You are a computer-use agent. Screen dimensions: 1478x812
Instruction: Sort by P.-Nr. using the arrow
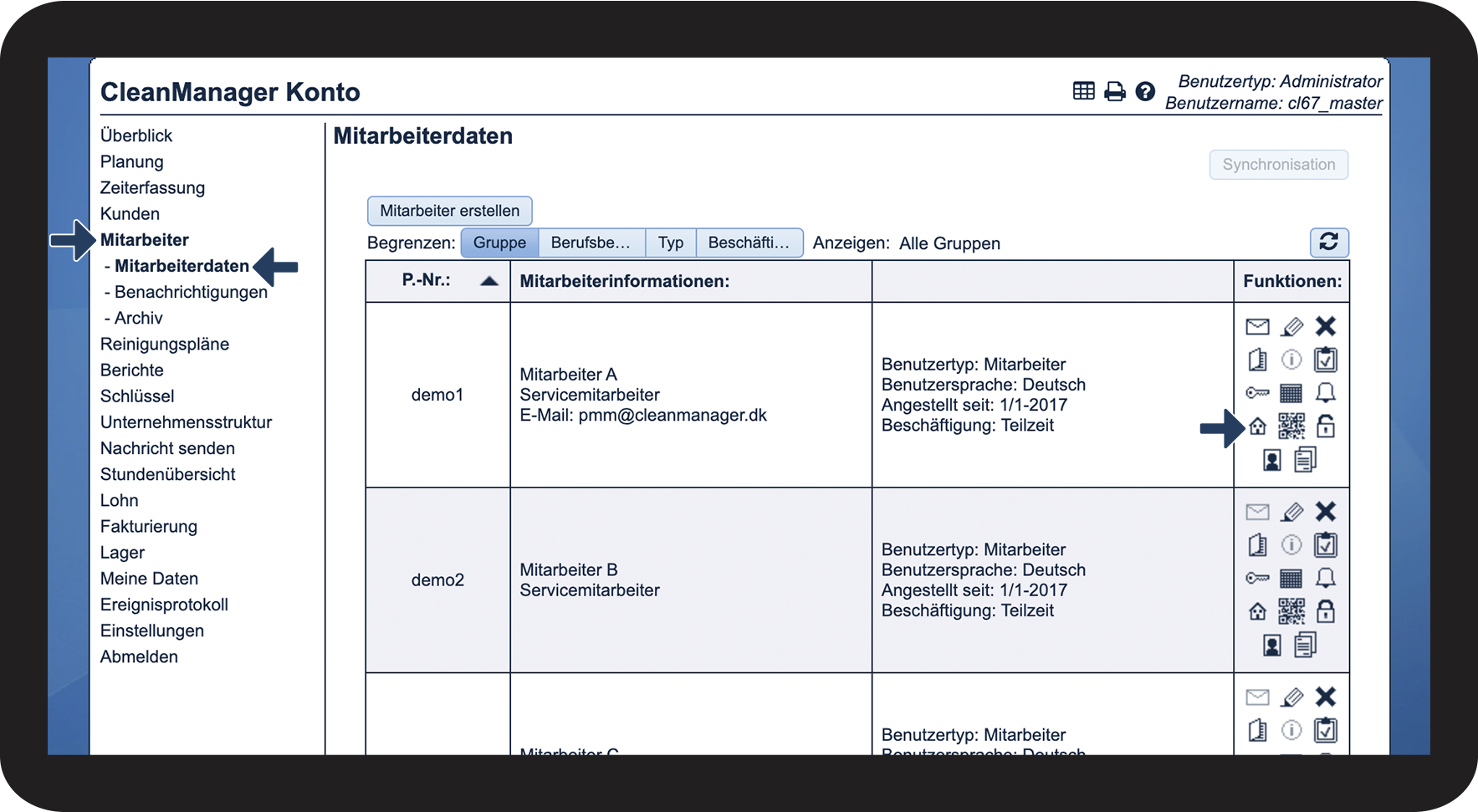pyautogui.click(x=489, y=281)
